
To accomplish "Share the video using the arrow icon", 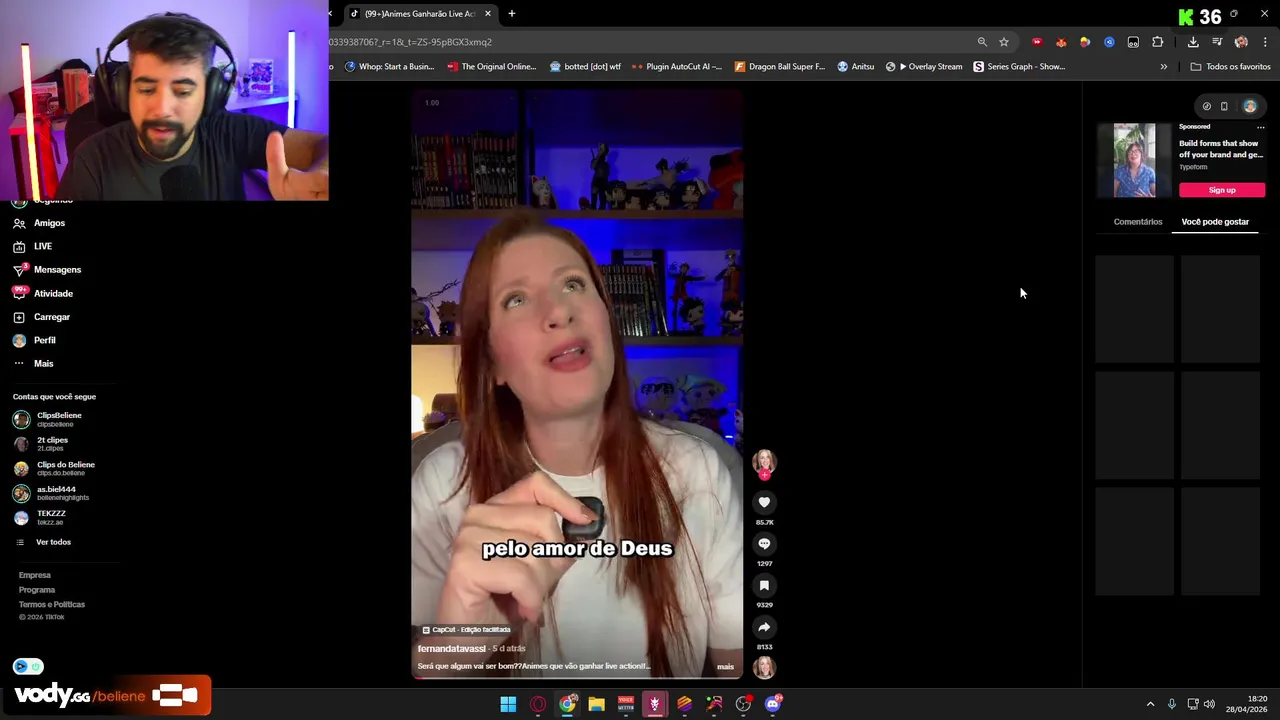I will [x=764, y=628].
